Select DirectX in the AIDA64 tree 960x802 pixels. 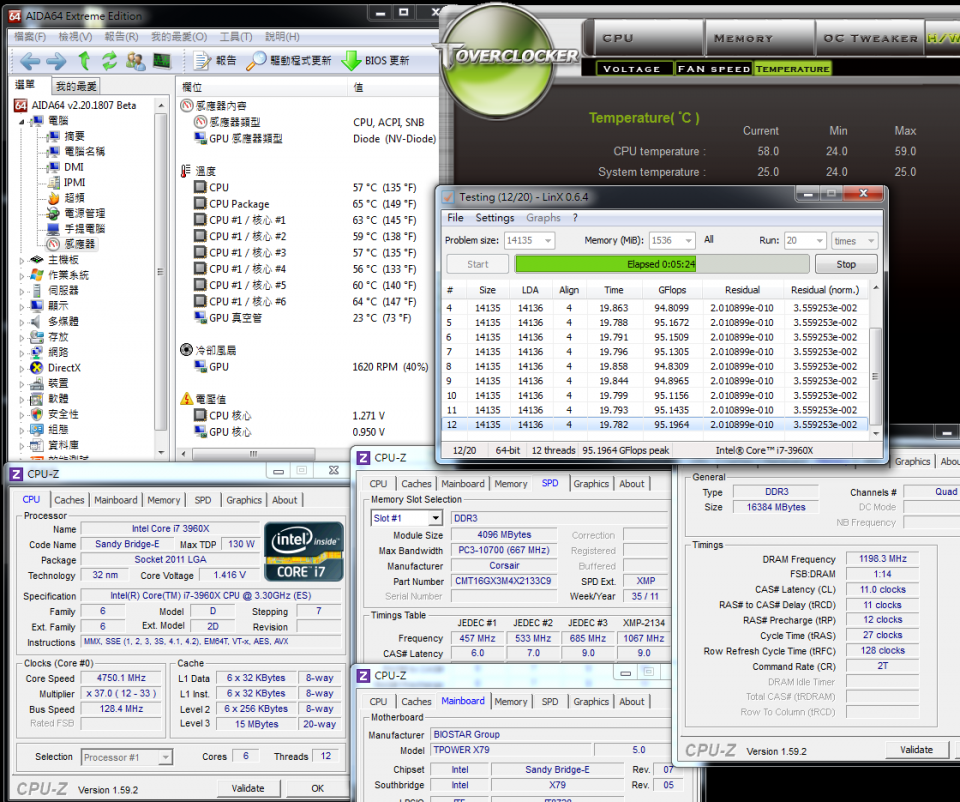tap(64, 368)
